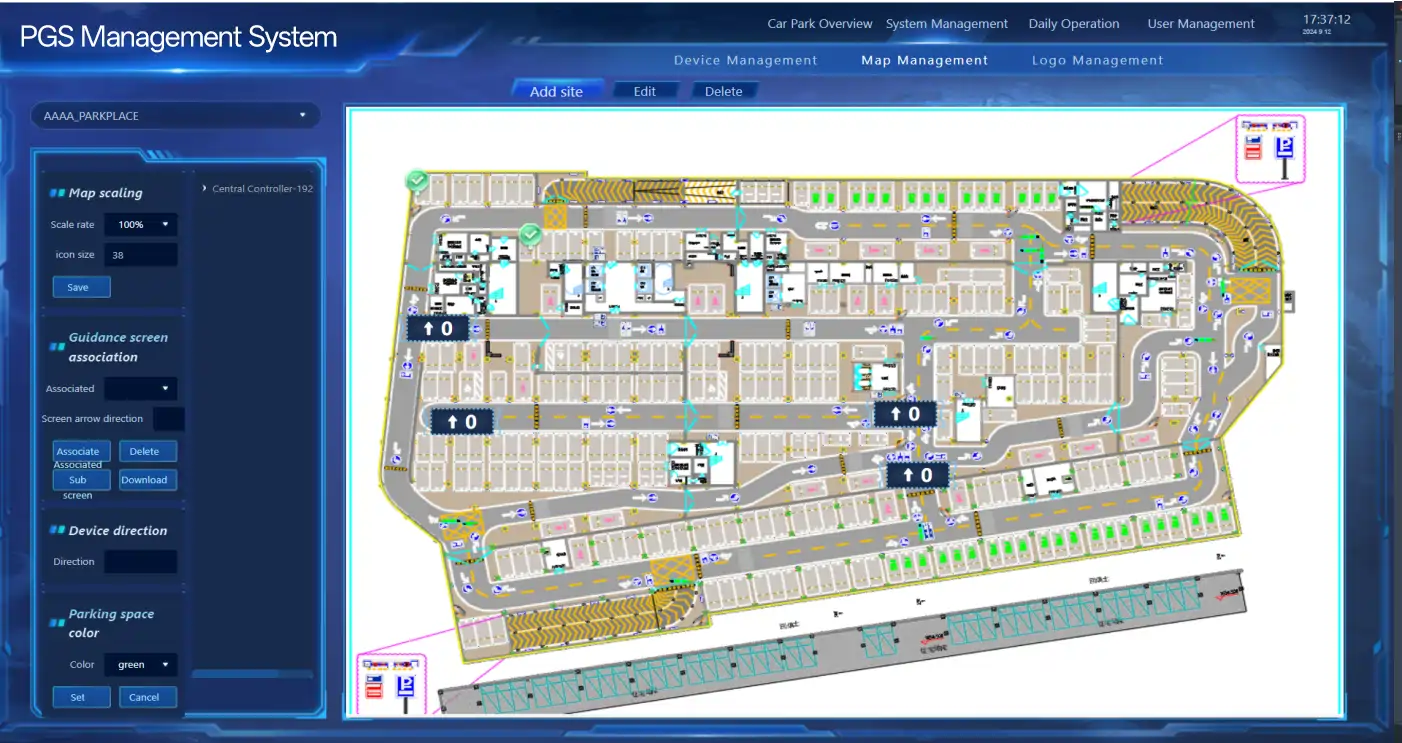Click the horizontal scrollbar under the device tree
This screenshot has height=743, width=1402.
[252, 674]
